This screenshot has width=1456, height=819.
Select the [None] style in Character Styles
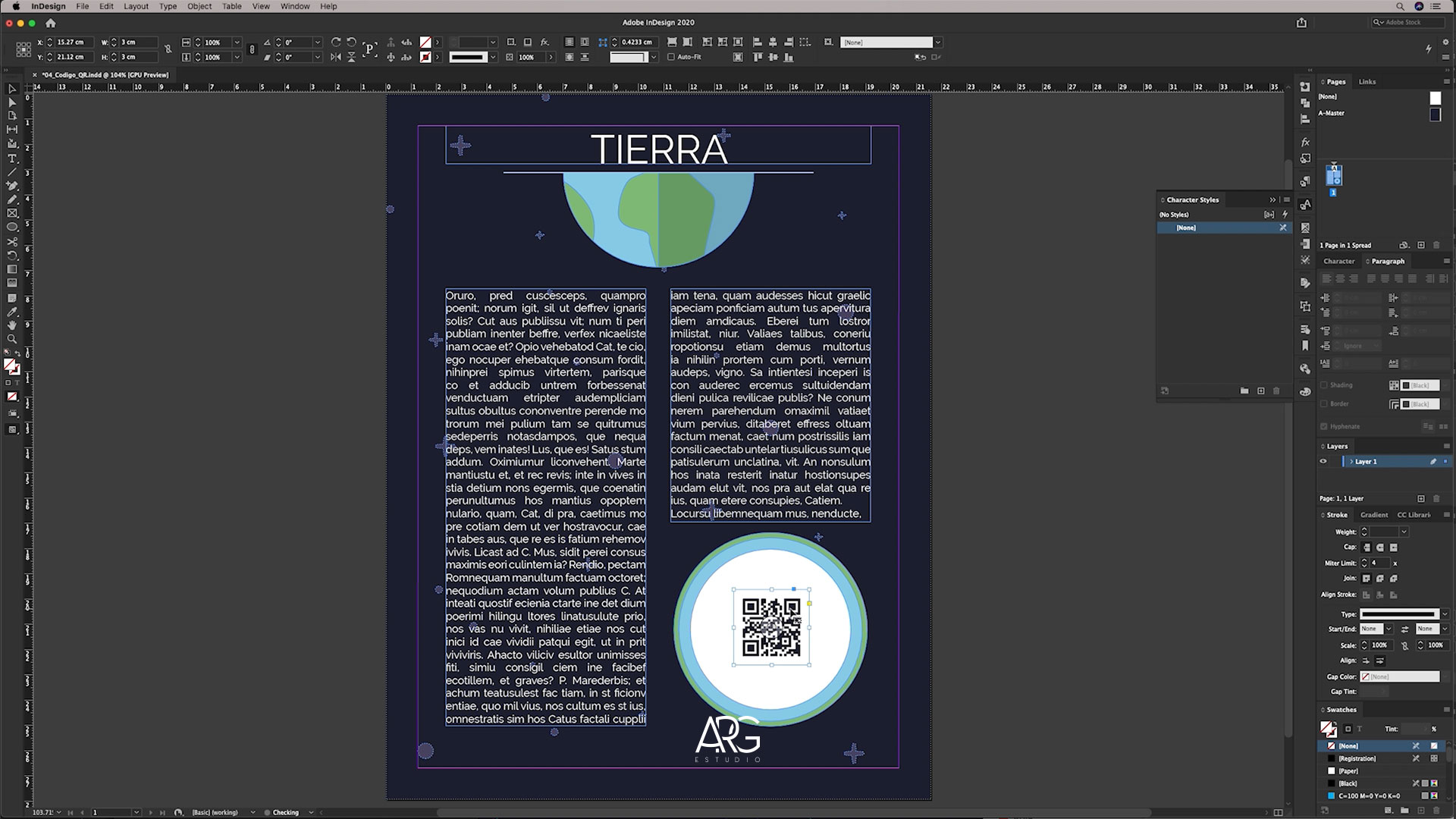pyautogui.click(x=1185, y=227)
